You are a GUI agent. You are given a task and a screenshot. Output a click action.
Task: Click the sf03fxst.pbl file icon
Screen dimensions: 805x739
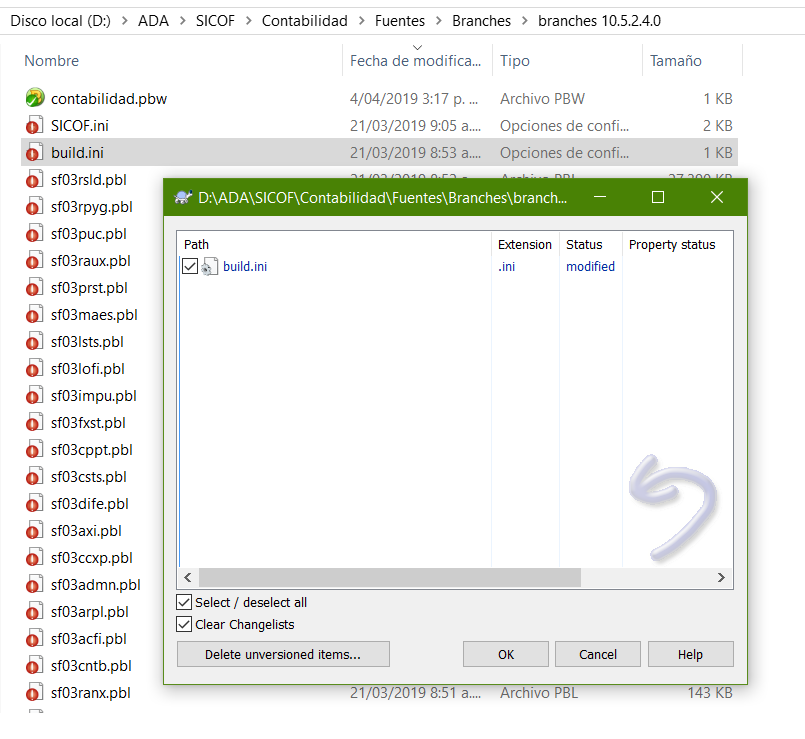click(34, 423)
